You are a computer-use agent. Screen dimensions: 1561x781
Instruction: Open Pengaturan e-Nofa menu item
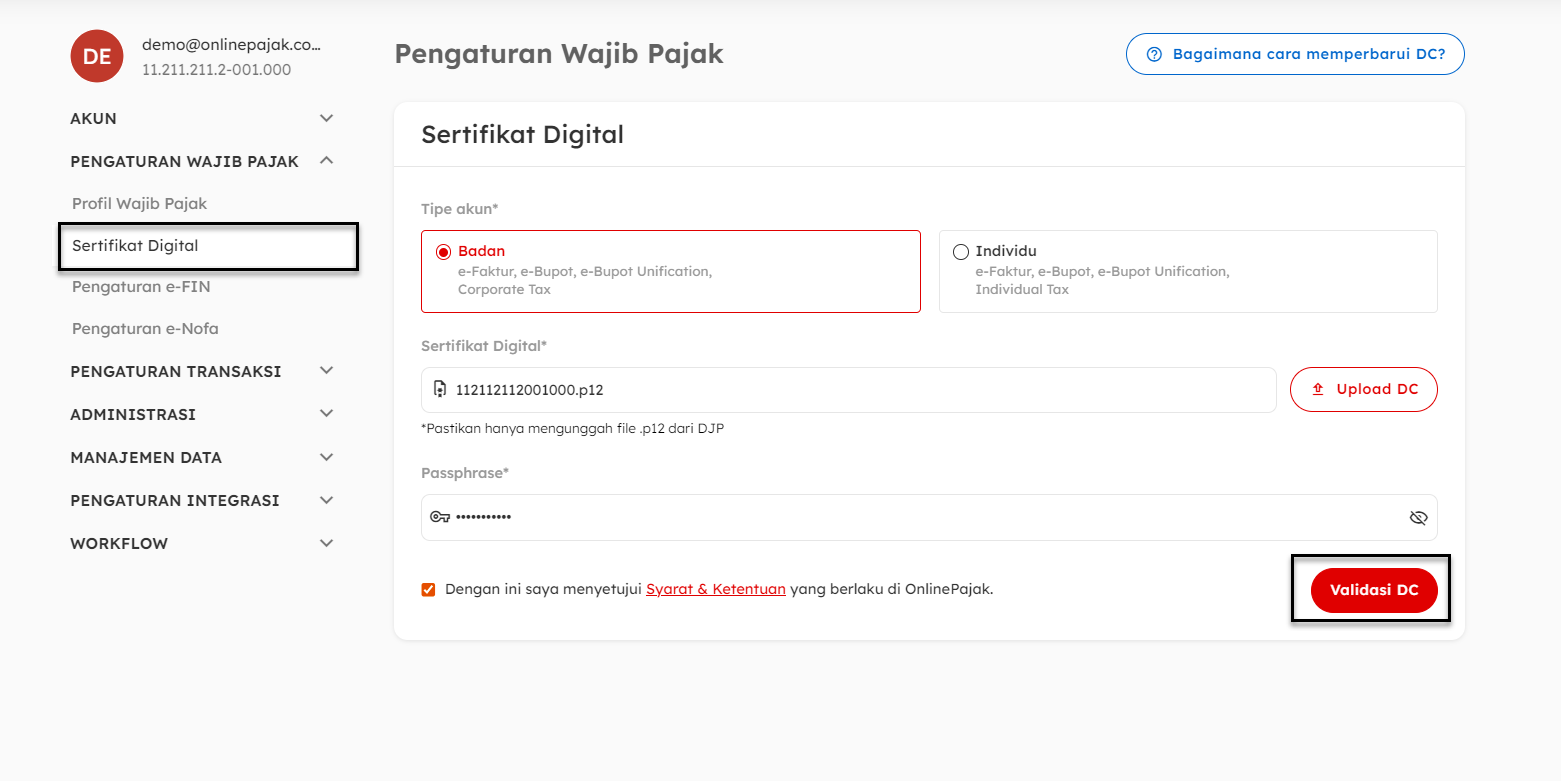coord(145,328)
